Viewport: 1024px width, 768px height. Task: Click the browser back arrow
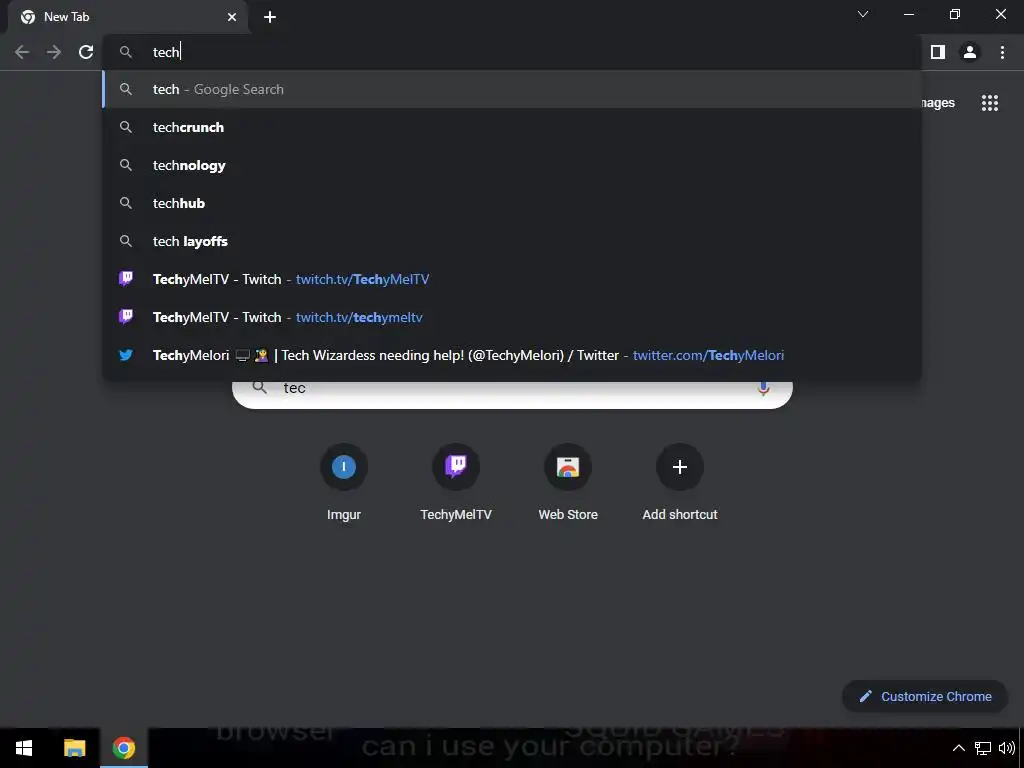(x=22, y=52)
